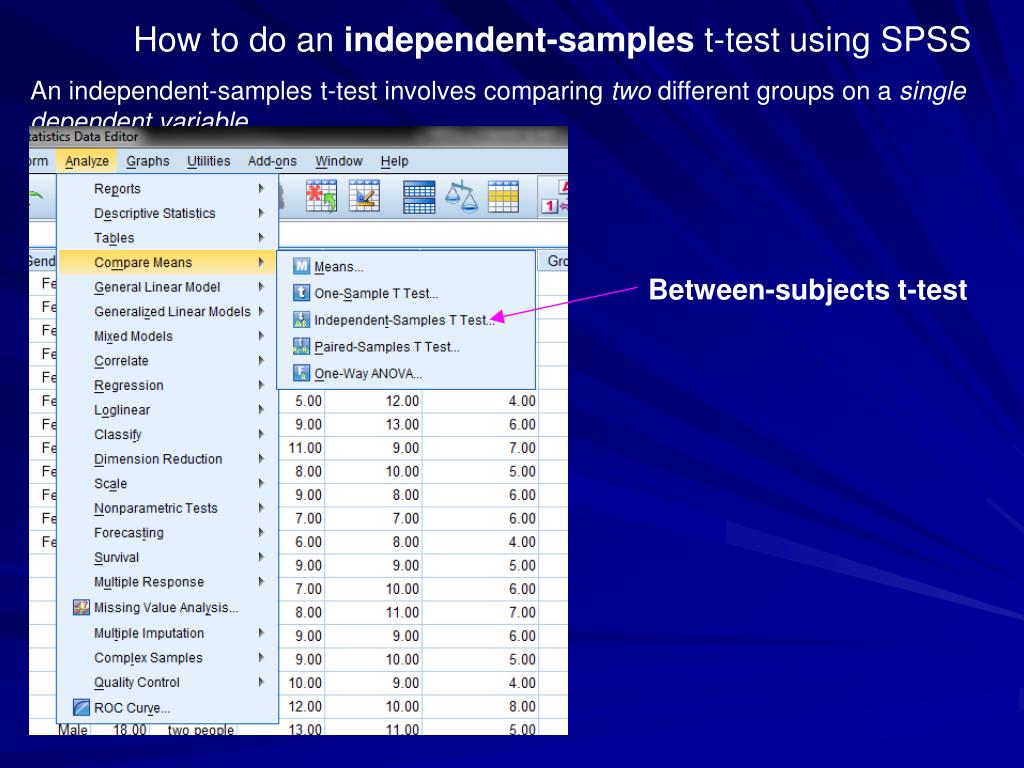Viewport: 1024px width, 768px height.
Task: Toggle the Value Labels toolbar icon
Action: pyautogui.click(x=554, y=197)
